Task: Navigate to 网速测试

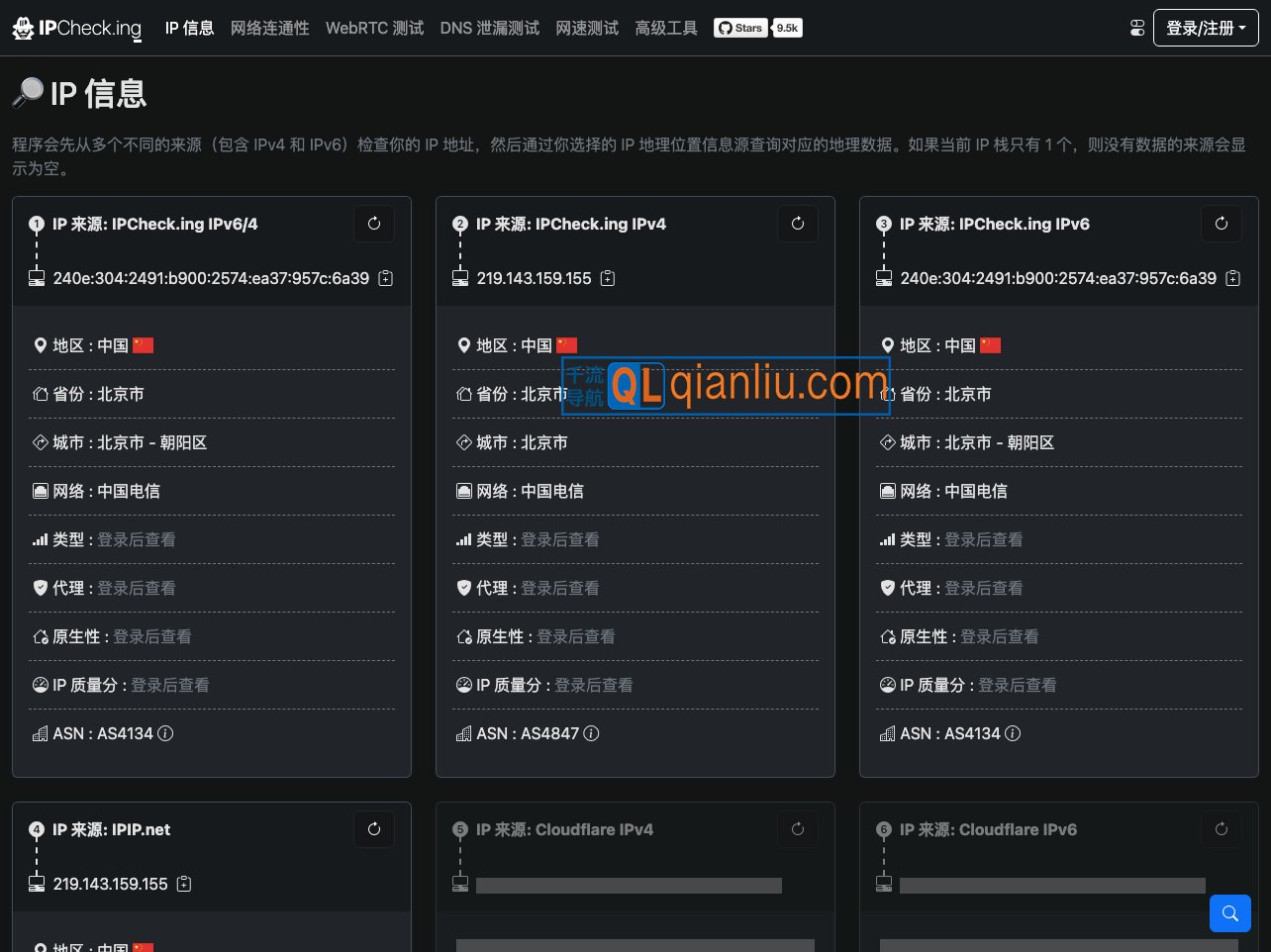Action: point(587,28)
